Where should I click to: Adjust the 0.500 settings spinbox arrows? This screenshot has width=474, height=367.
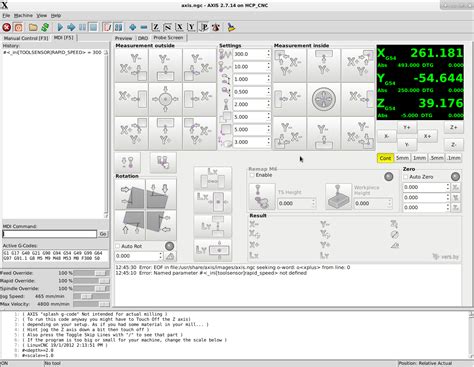tap(268, 92)
